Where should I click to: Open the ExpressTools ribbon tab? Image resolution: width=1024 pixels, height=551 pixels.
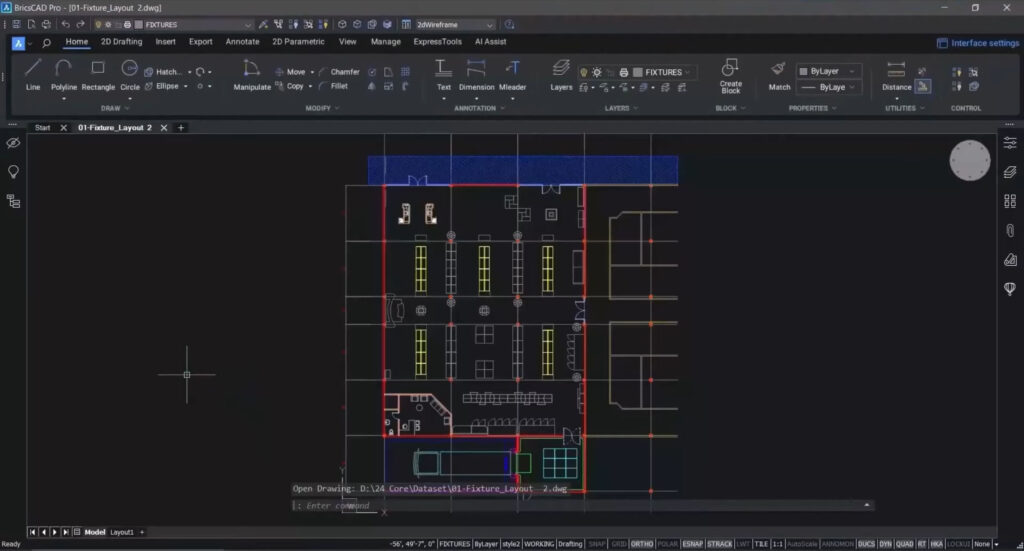(x=437, y=42)
